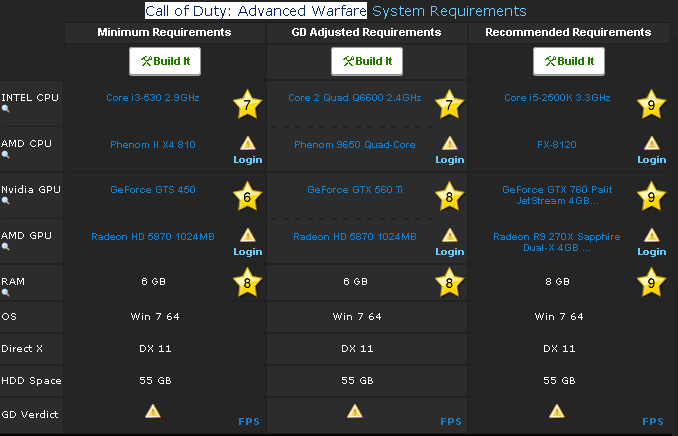Click the FPS link in Minimum column

tap(249, 422)
